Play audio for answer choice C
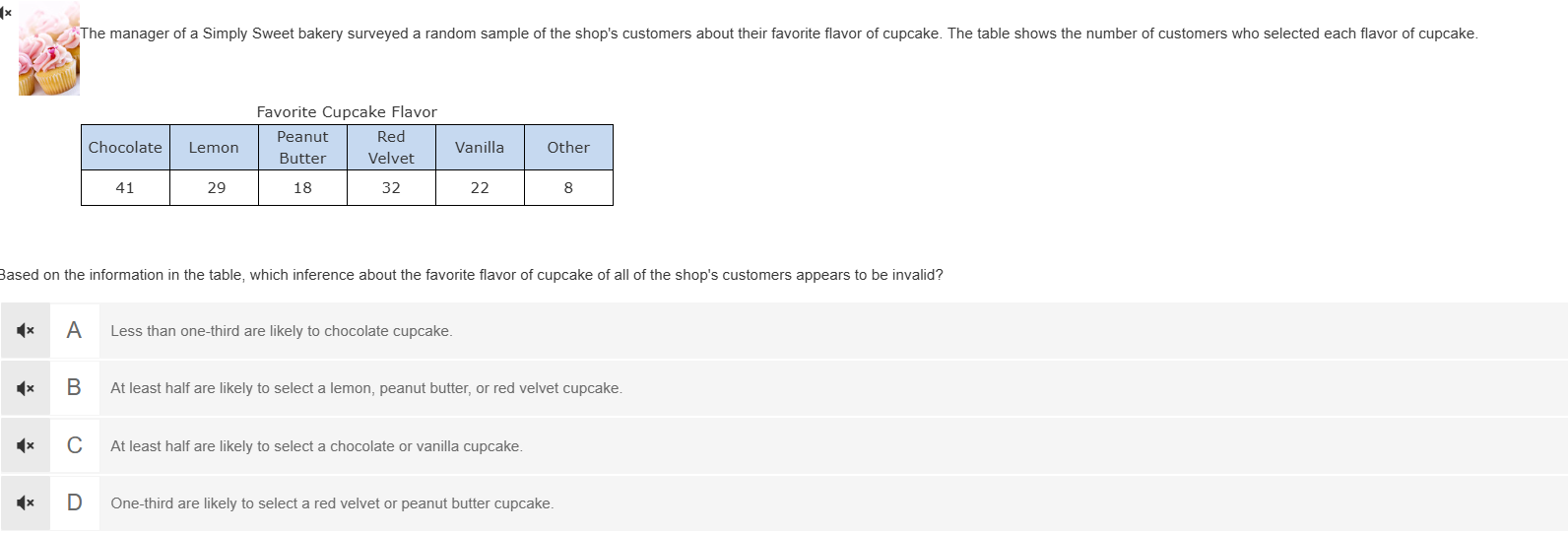1568x535 pixels. (26, 446)
